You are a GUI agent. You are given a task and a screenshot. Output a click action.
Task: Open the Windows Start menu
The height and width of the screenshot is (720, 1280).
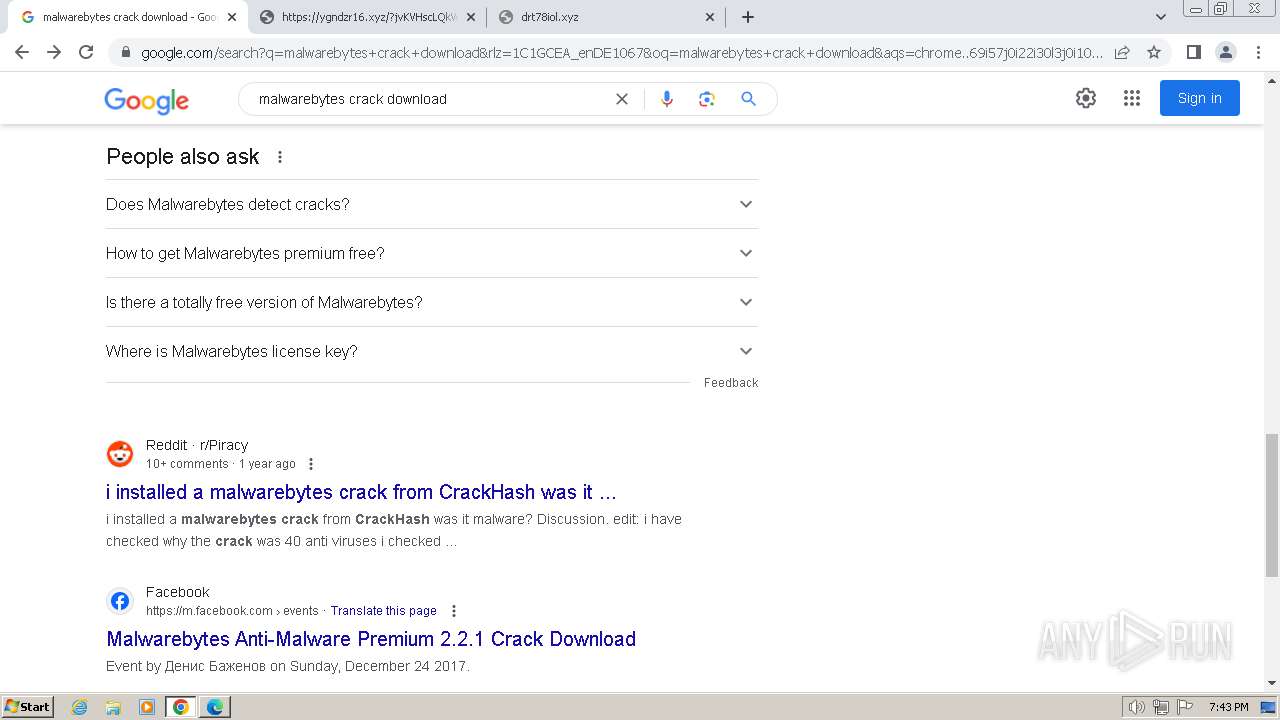pos(27,707)
